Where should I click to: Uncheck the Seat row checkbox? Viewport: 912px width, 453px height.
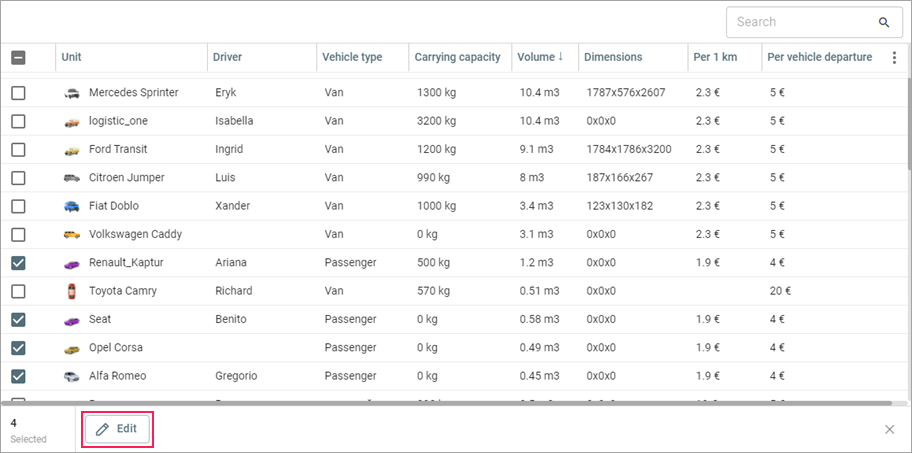[18, 320]
